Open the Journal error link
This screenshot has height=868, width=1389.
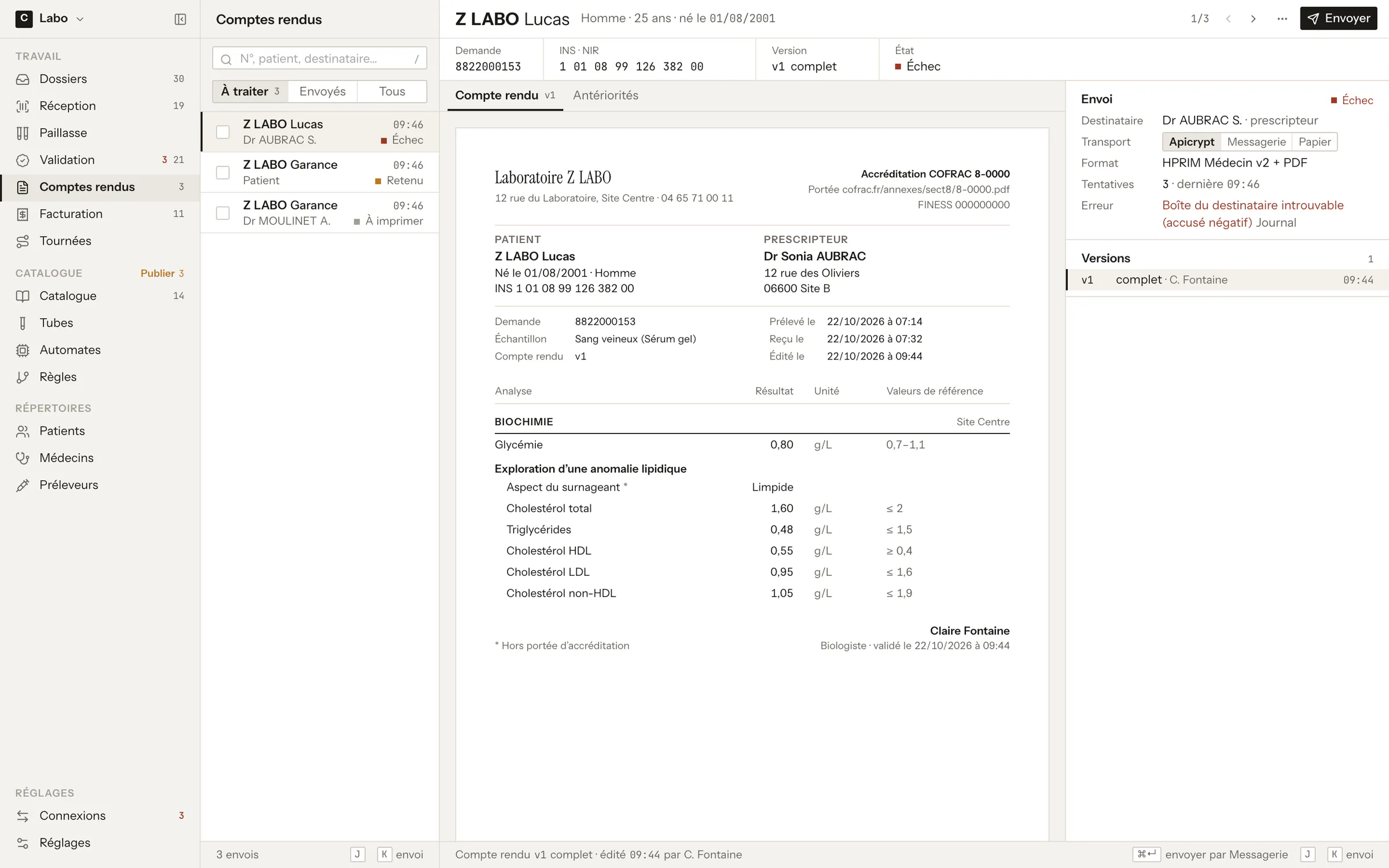point(1276,223)
